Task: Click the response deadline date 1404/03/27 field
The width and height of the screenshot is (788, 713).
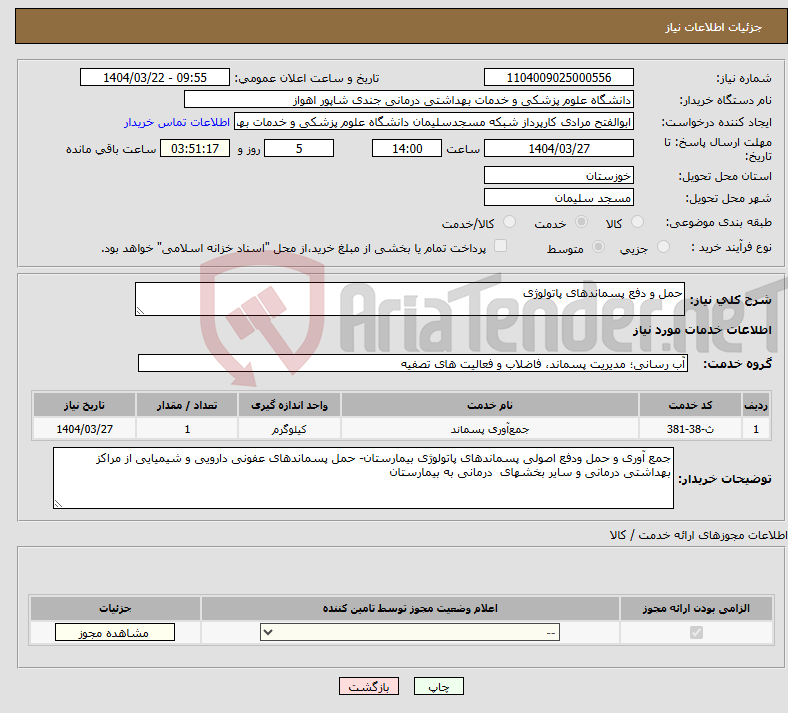Action: [558, 148]
